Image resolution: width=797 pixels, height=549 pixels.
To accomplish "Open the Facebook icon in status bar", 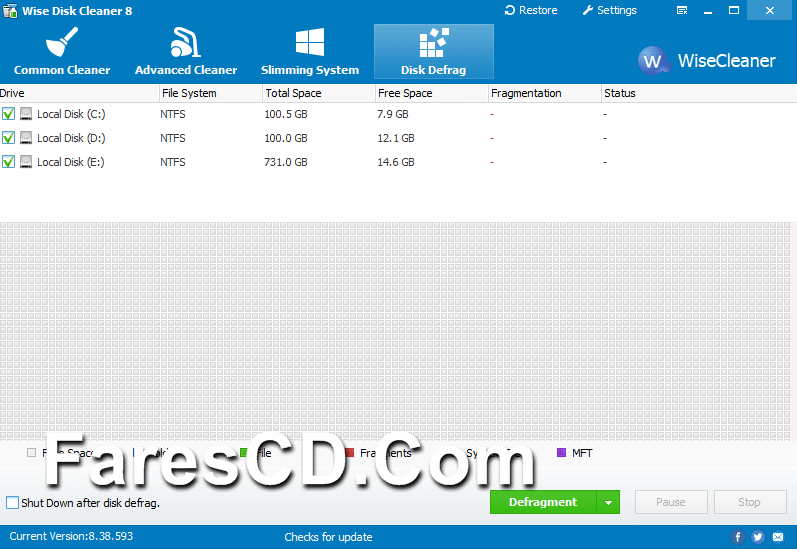I will (738, 537).
